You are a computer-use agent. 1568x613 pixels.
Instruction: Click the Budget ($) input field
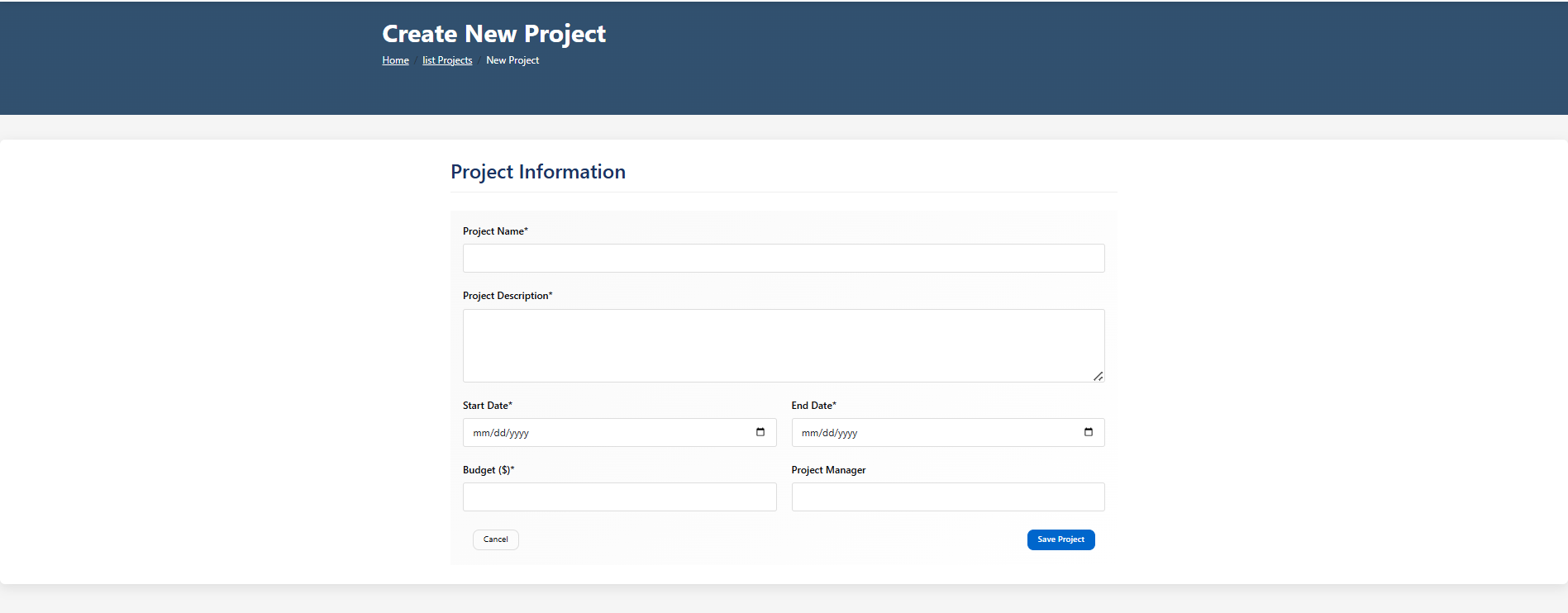(x=619, y=497)
